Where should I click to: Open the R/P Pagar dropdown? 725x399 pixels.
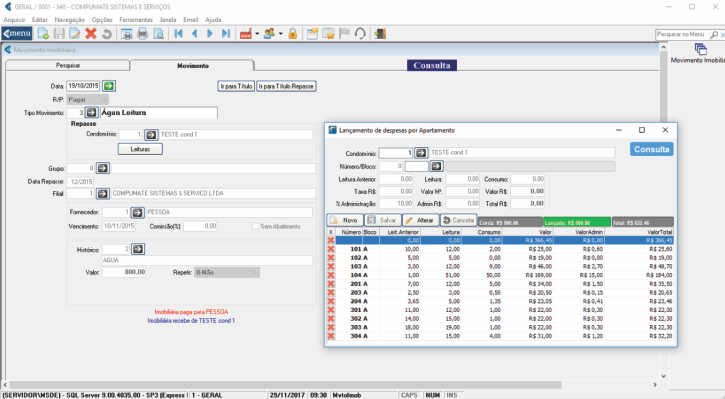coord(88,99)
